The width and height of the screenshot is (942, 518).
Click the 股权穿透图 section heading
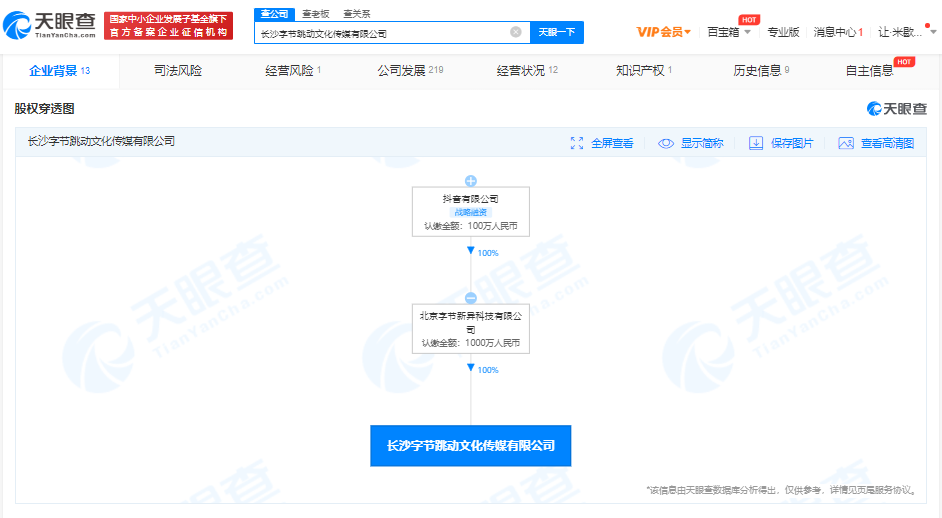(x=44, y=109)
